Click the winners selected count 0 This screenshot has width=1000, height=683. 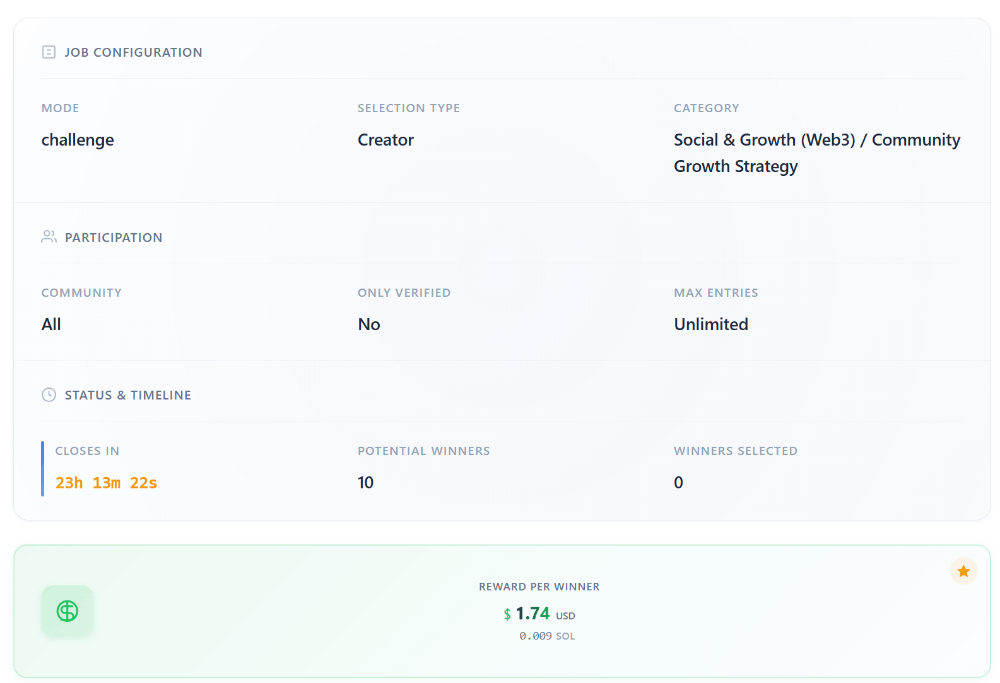pyautogui.click(x=678, y=483)
